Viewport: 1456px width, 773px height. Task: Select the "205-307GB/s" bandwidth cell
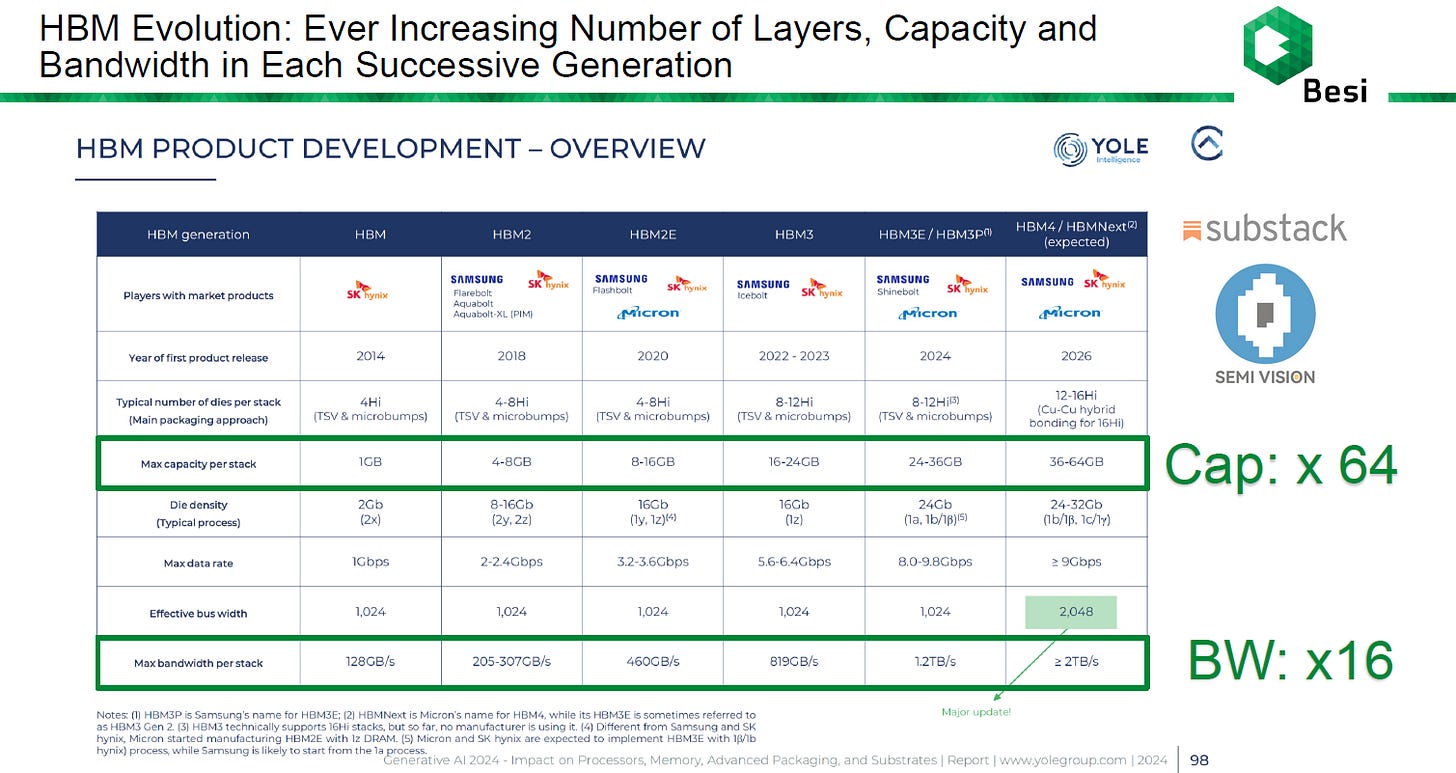pyautogui.click(x=511, y=662)
